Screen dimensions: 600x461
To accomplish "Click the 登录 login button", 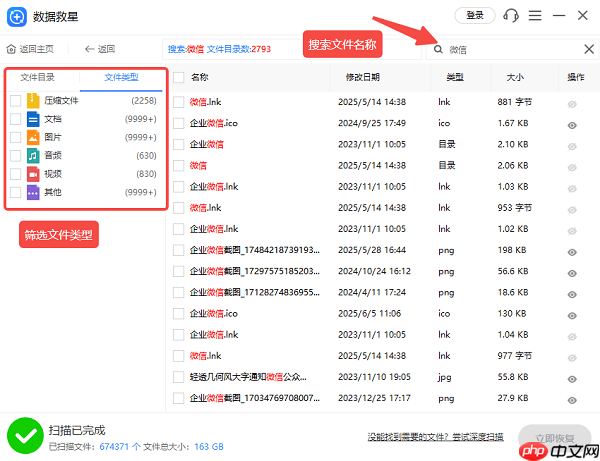I will [475, 16].
